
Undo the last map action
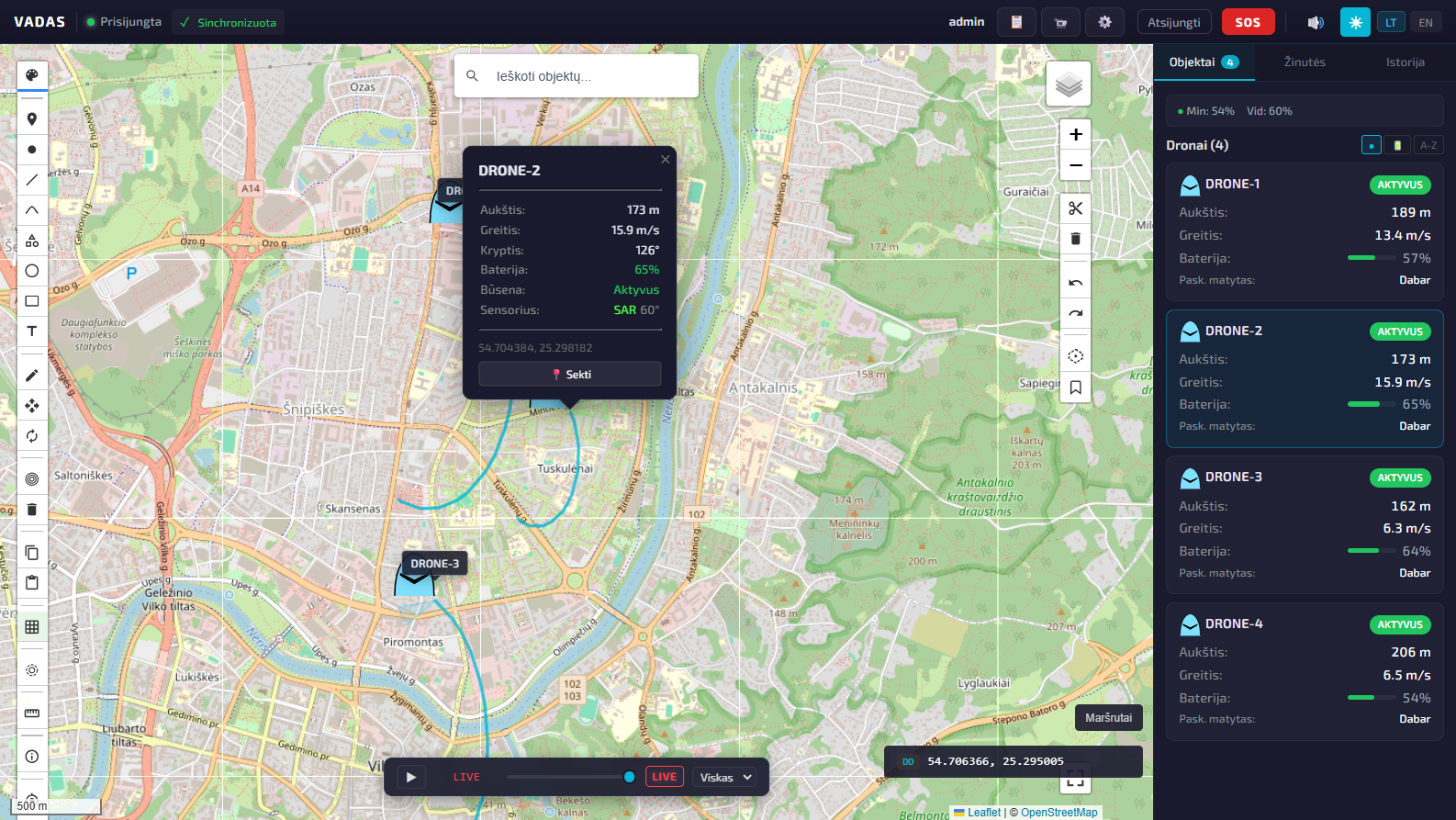(1076, 283)
